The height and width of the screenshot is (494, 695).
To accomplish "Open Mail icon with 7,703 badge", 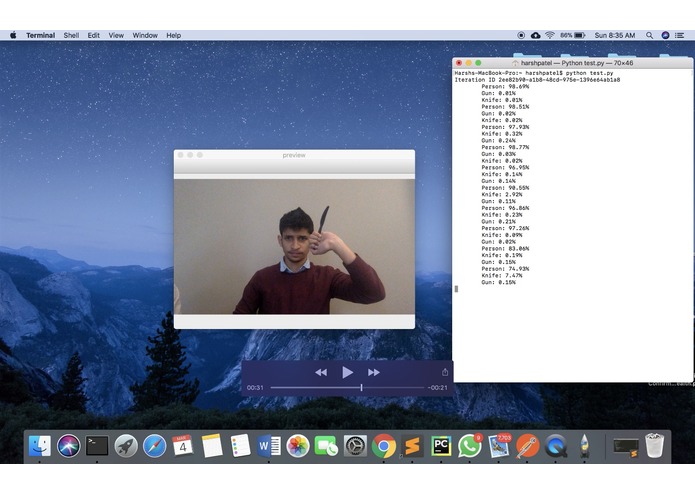I will (x=499, y=446).
